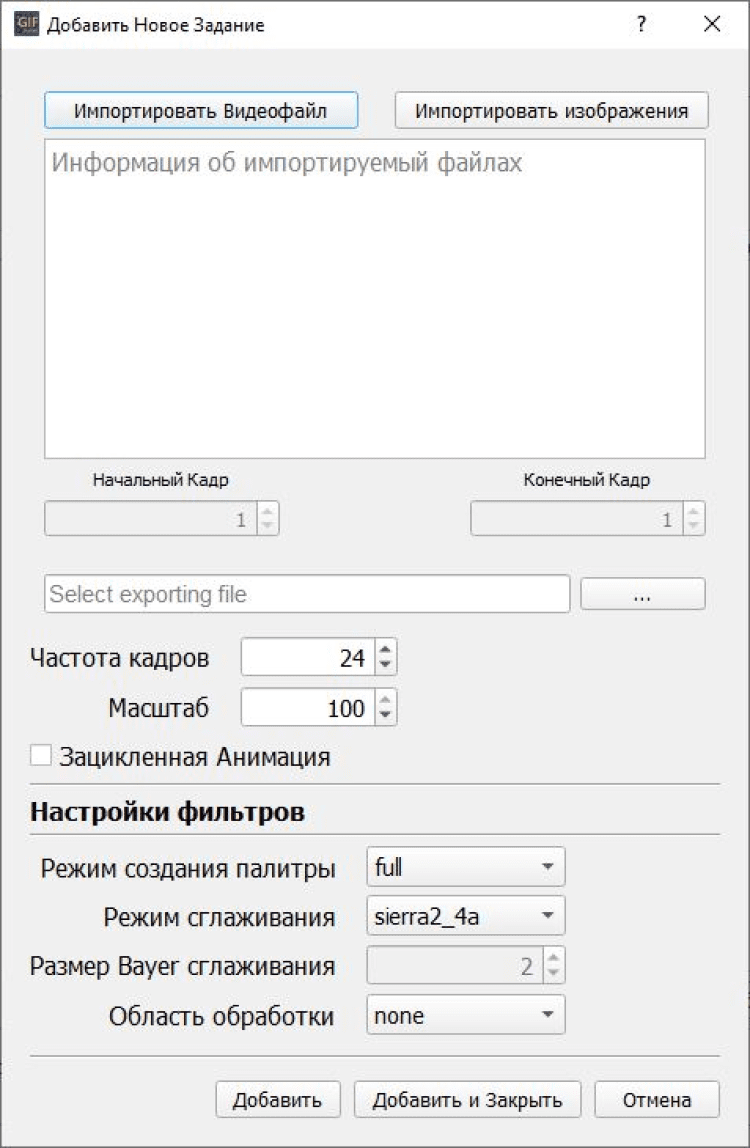Cancel with the Отмена button
This screenshot has height=1148, width=750.
pyautogui.click(x=656, y=1100)
